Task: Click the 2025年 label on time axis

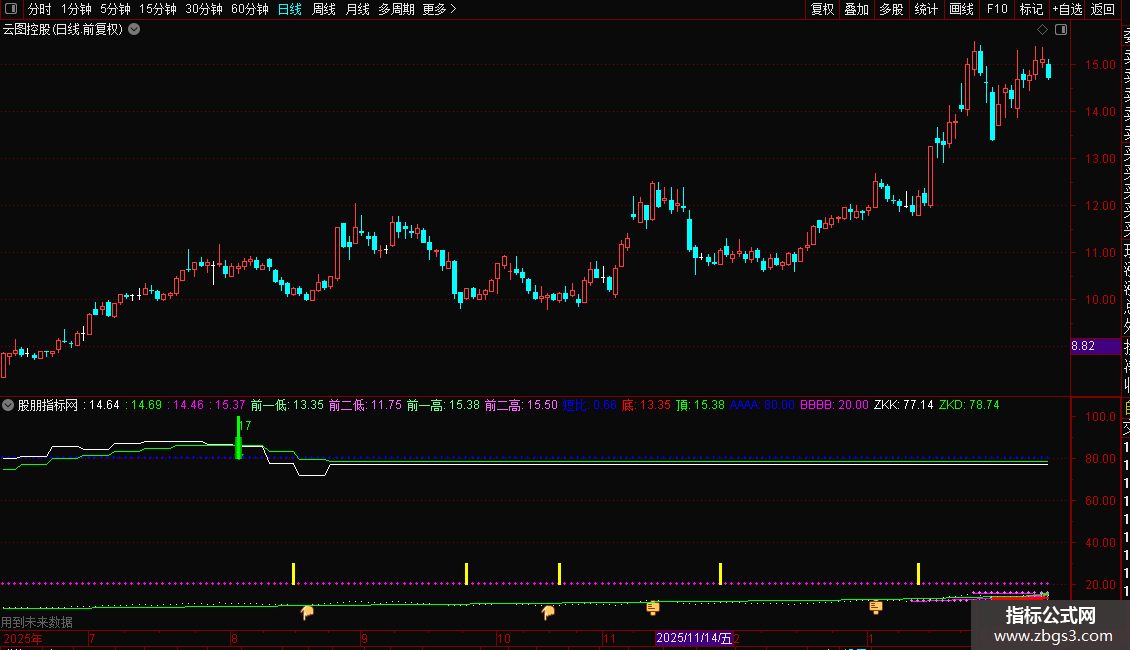Action: [22, 638]
